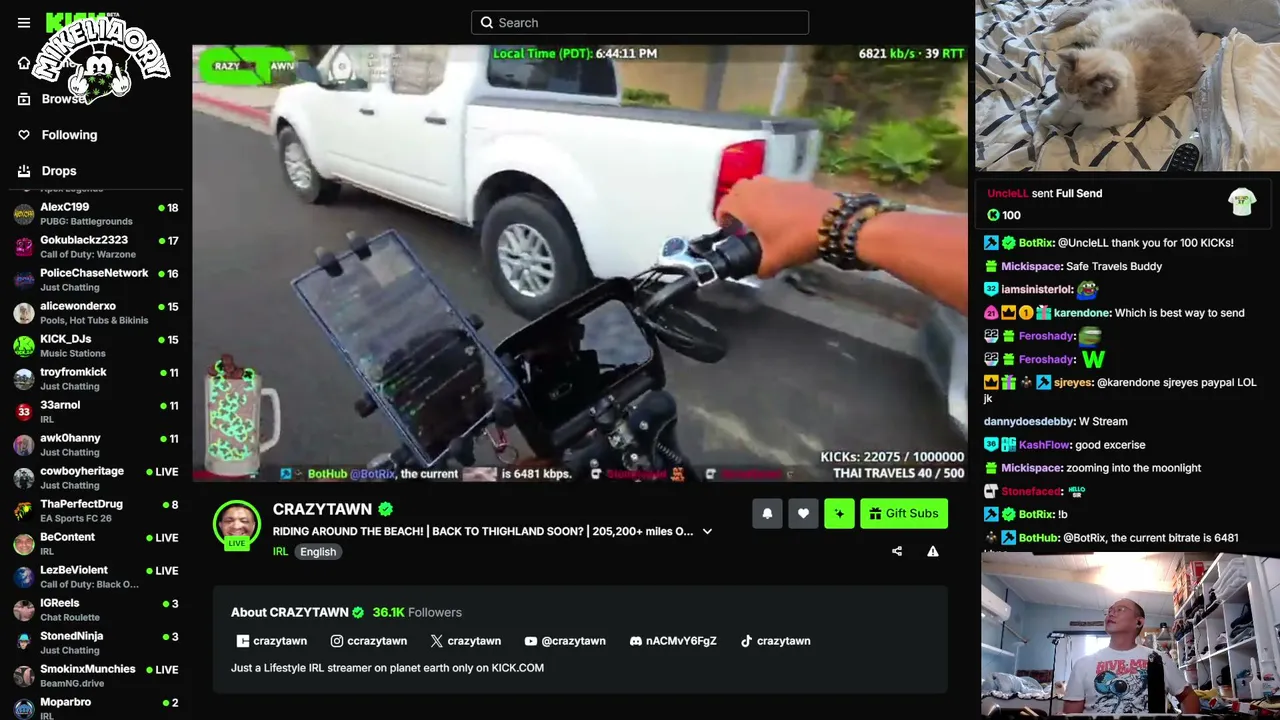
Task: Click UncleLL in the Full Send notice
Action: [x=1007, y=194]
